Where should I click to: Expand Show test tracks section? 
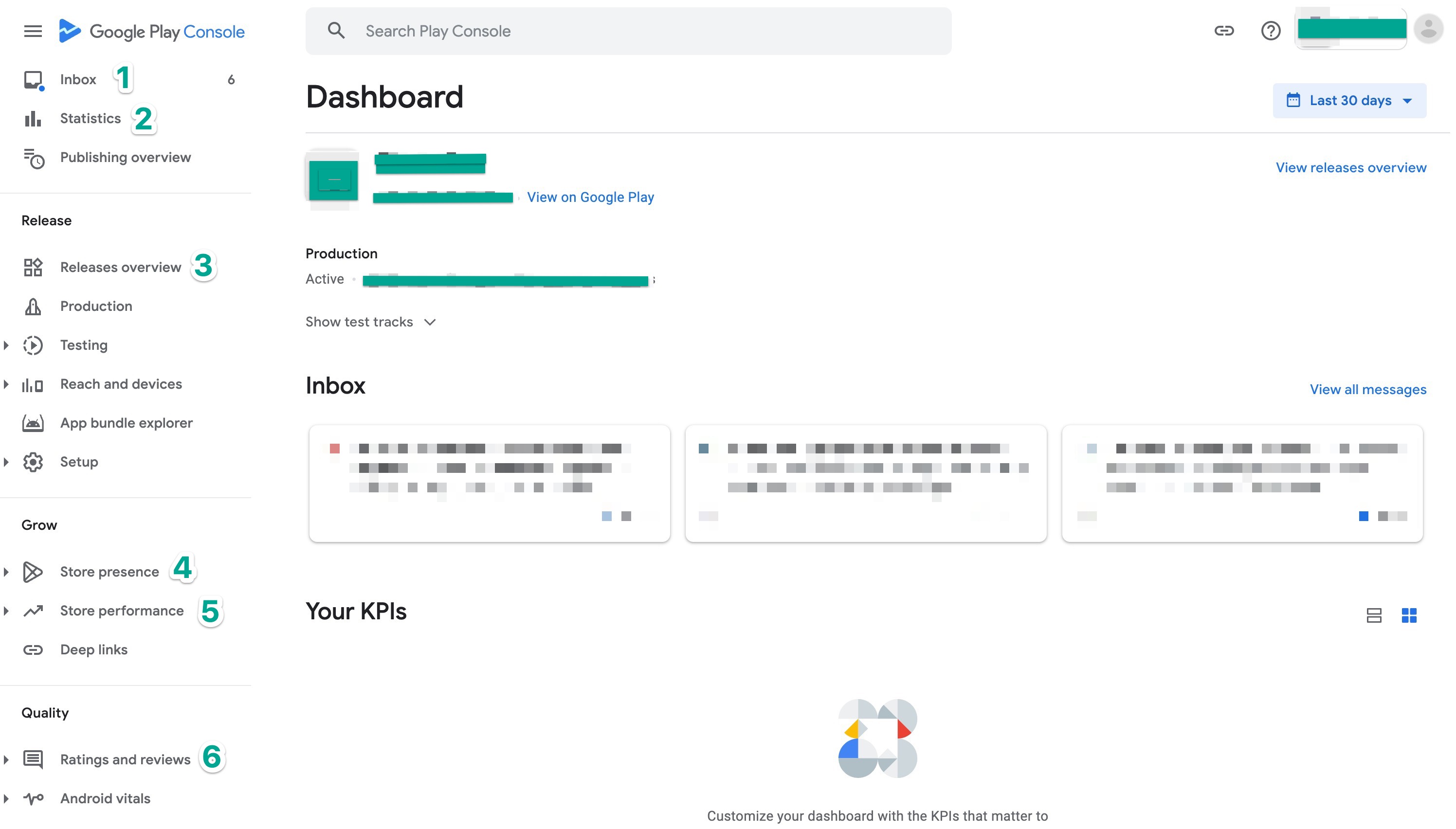click(x=371, y=322)
